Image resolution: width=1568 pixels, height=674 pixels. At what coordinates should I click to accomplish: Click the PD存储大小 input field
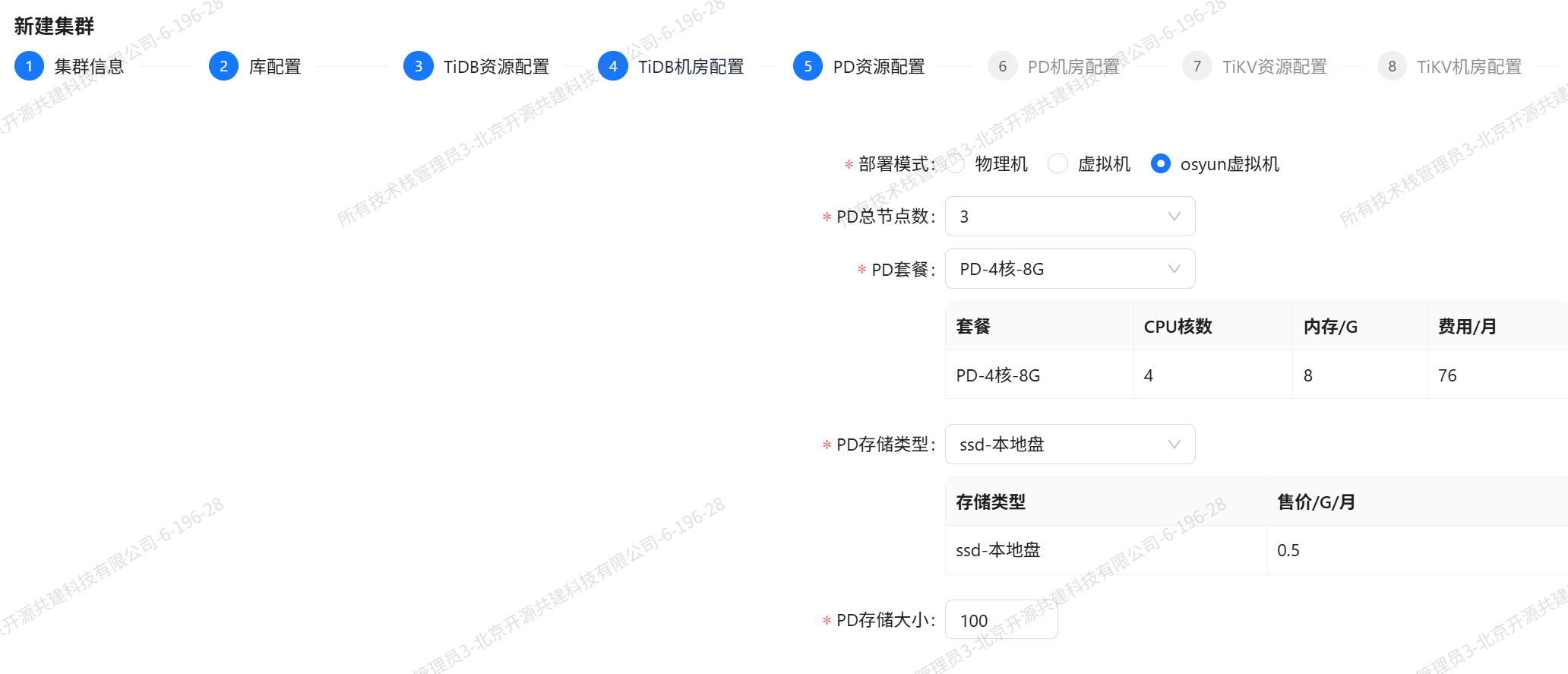(x=1001, y=620)
